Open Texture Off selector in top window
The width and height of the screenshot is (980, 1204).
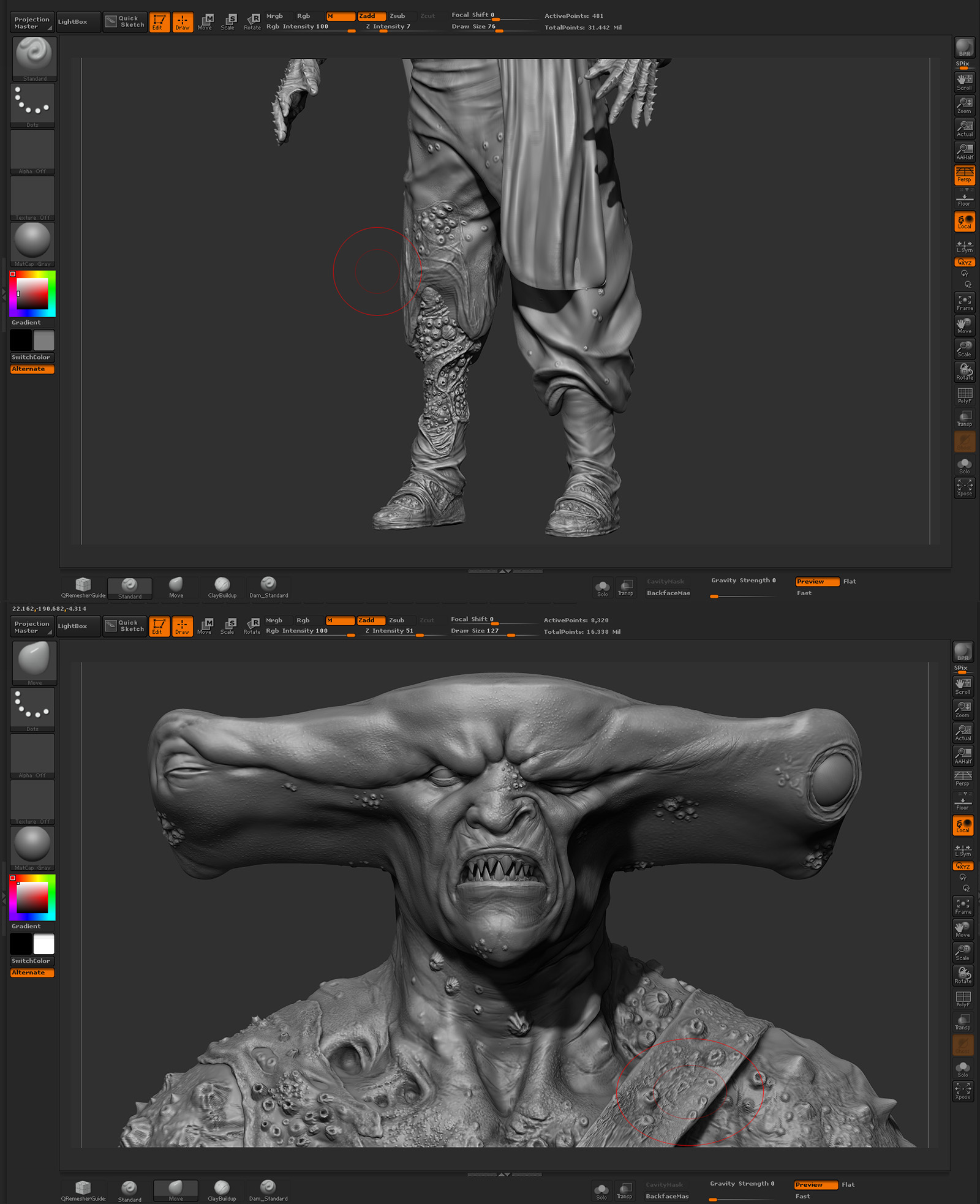32,198
